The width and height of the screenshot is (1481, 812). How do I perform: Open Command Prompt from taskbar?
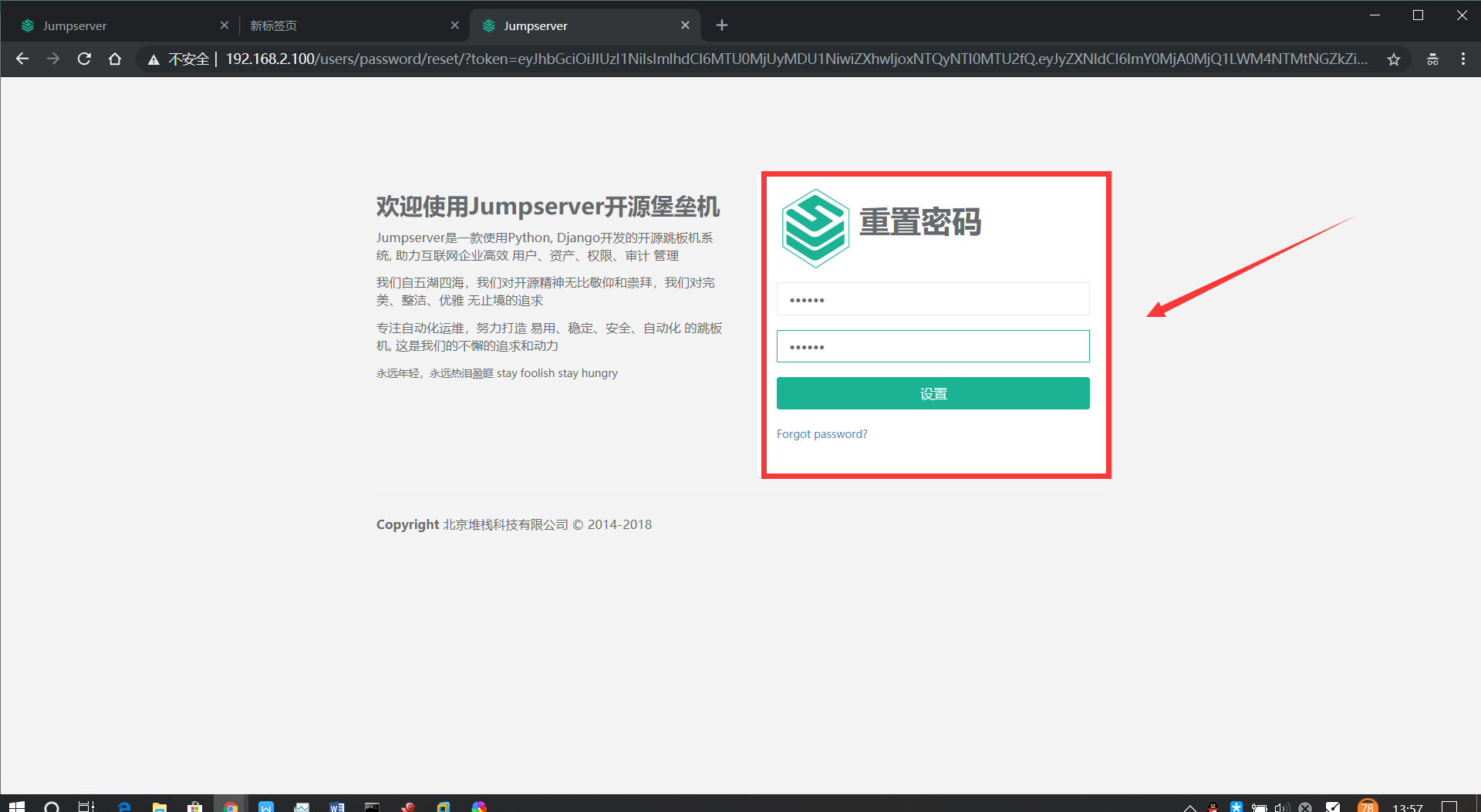click(x=373, y=807)
